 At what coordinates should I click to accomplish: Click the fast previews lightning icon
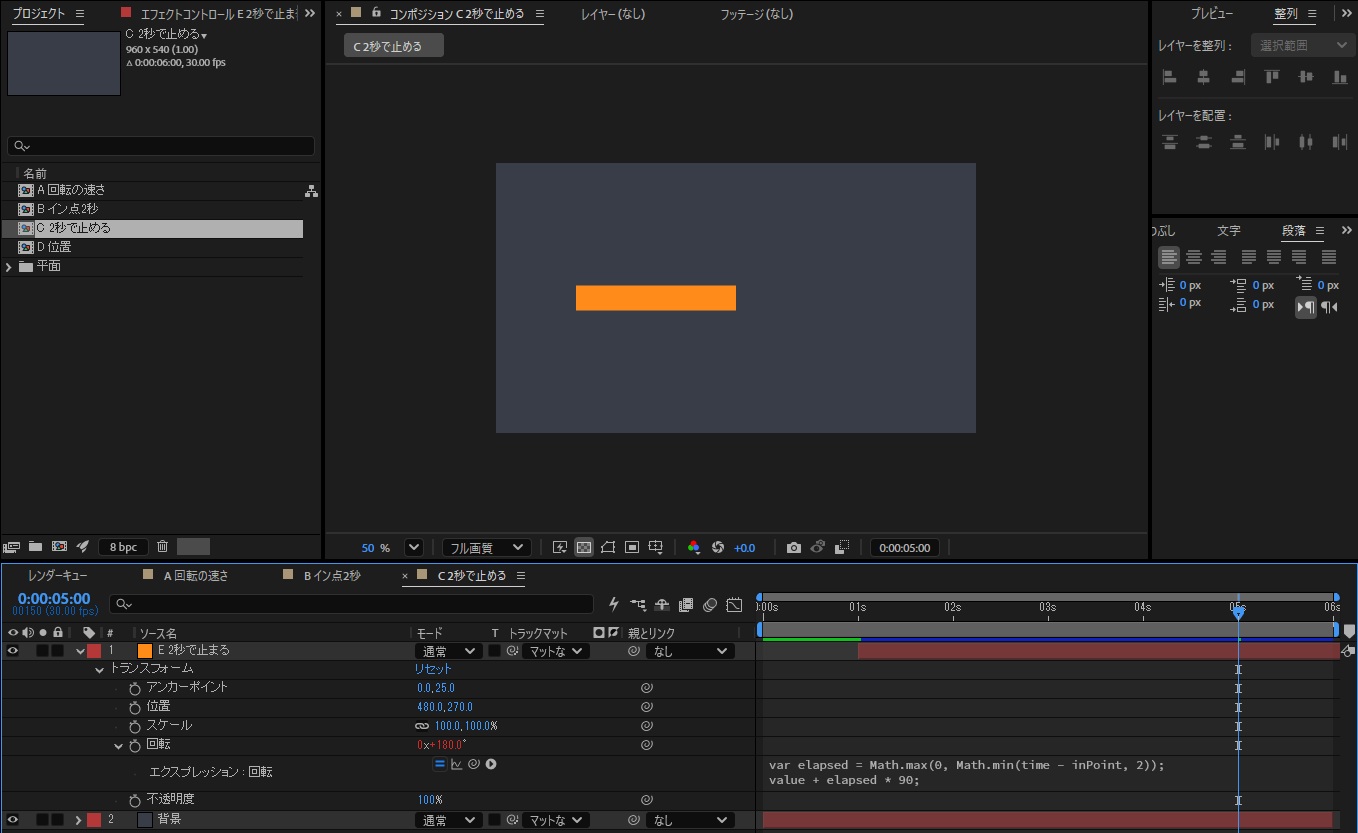click(559, 547)
